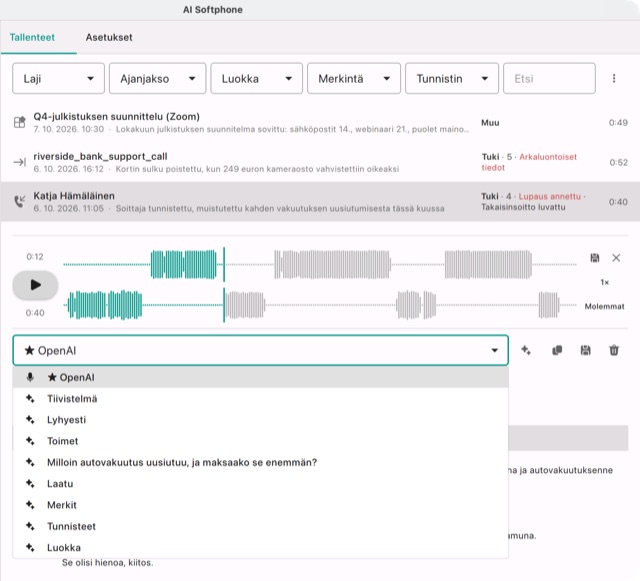This screenshot has height=581, width=640.
Task: Choose Lyhyesti from the dropdown list
Action: (260, 420)
